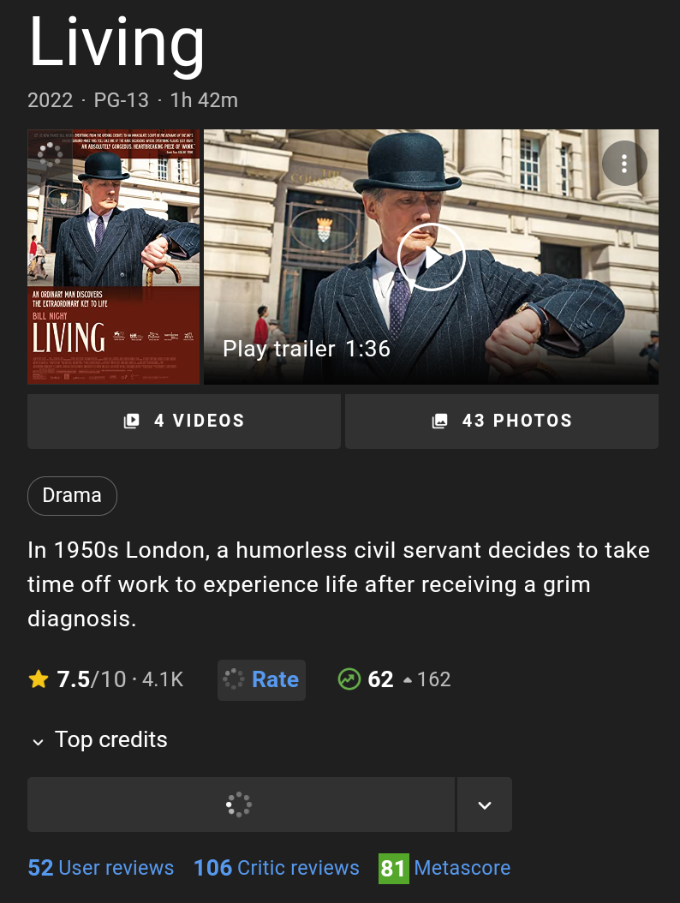Click the Rate star icon
Image resolution: width=680 pixels, height=903 pixels.
tap(233, 680)
